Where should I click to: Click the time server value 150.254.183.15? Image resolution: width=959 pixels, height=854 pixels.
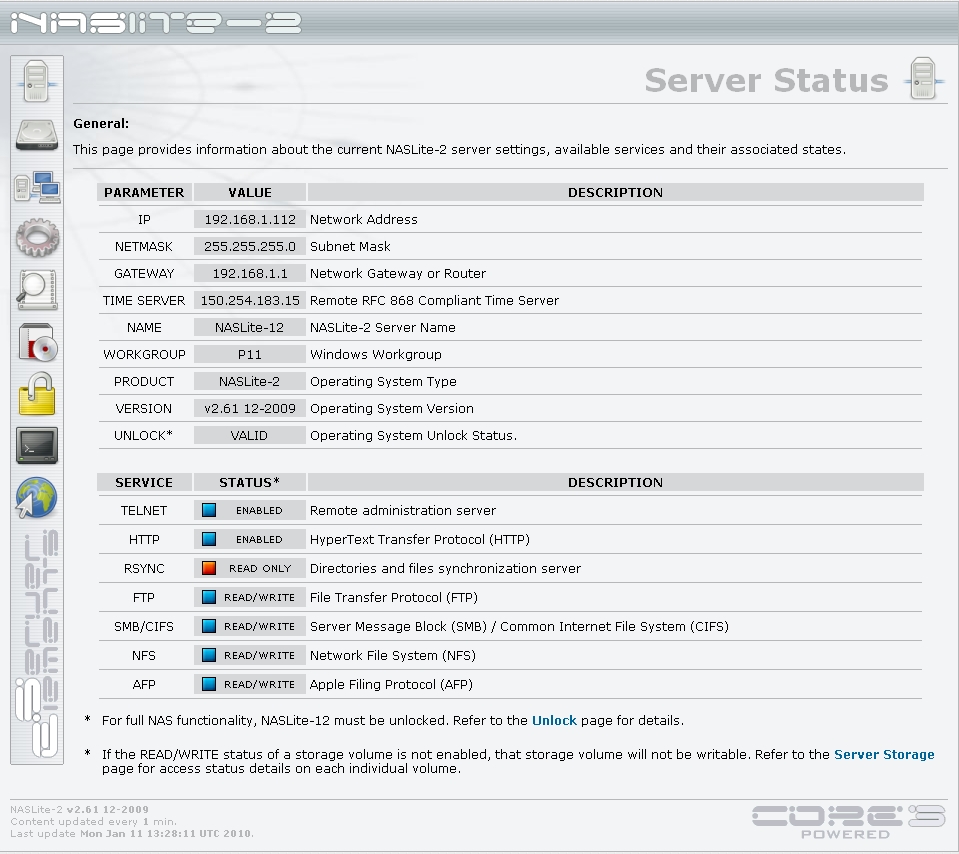(250, 300)
